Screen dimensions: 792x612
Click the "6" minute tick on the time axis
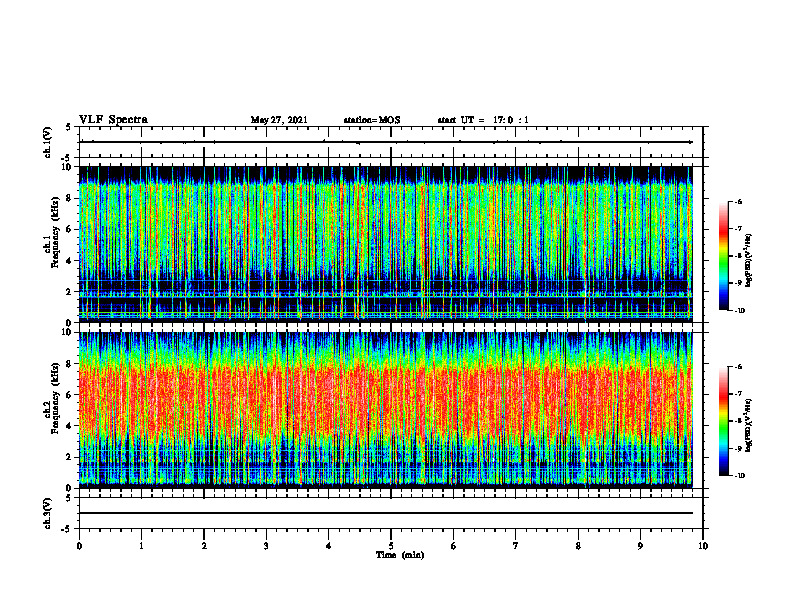click(x=454, y=546)
